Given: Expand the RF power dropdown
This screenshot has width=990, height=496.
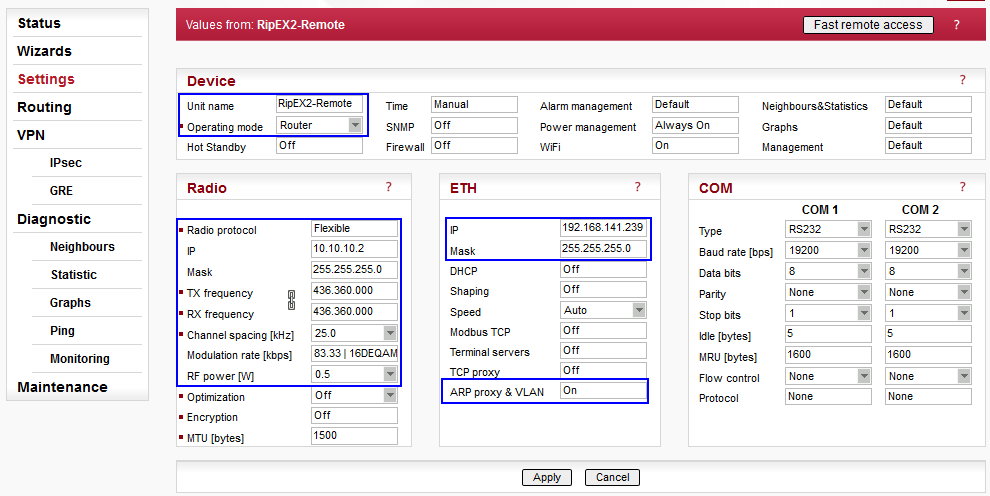Looking at the screenshot, I should click(x=390, y=374).
